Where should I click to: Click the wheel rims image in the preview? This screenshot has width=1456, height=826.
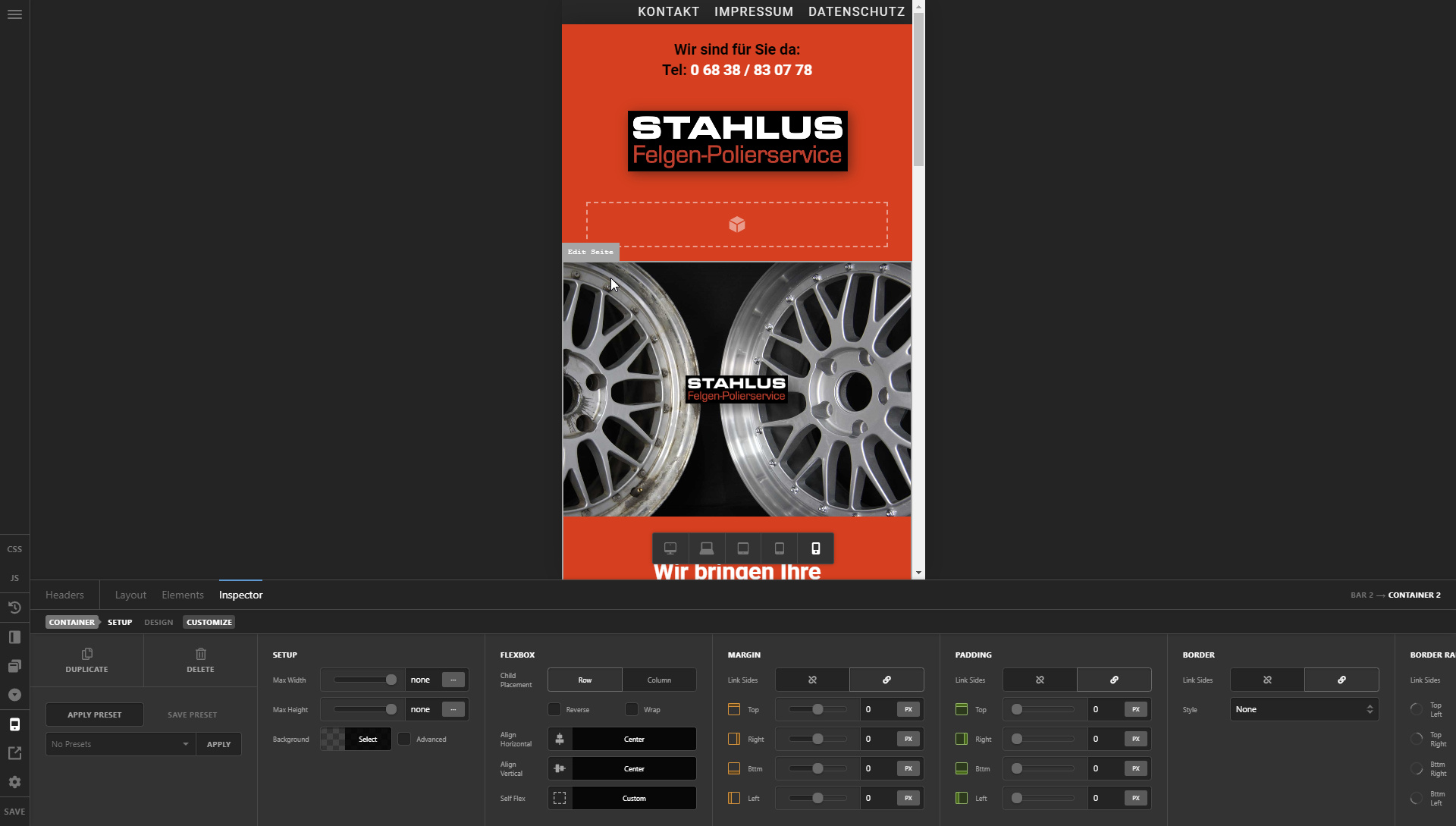pos(736,389)
